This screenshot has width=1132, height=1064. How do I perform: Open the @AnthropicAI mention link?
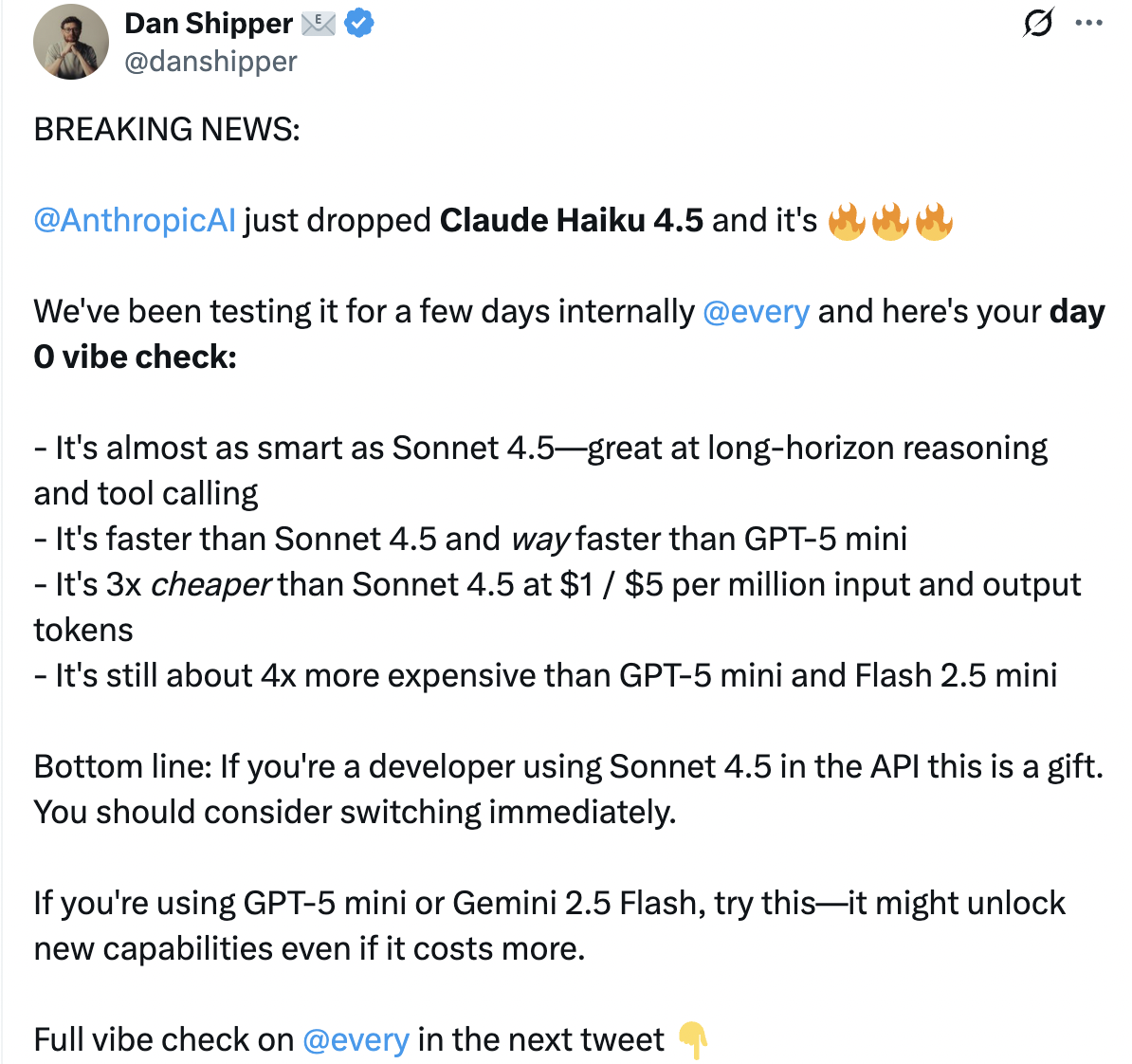[x=134, y=220]
